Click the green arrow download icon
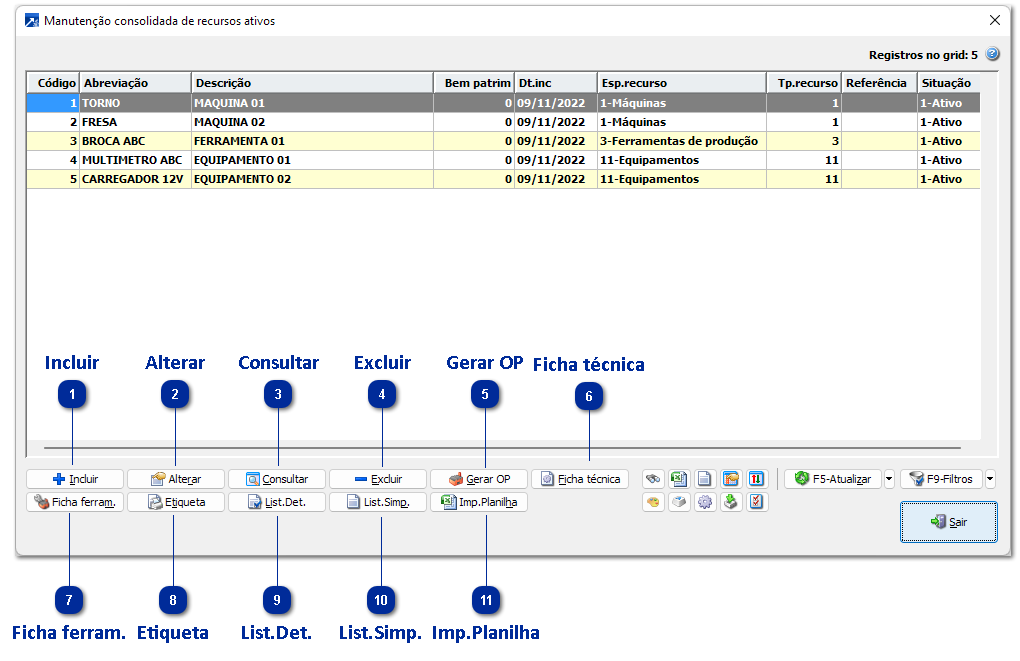This screenshot has width=1020, height=661. 731,502
